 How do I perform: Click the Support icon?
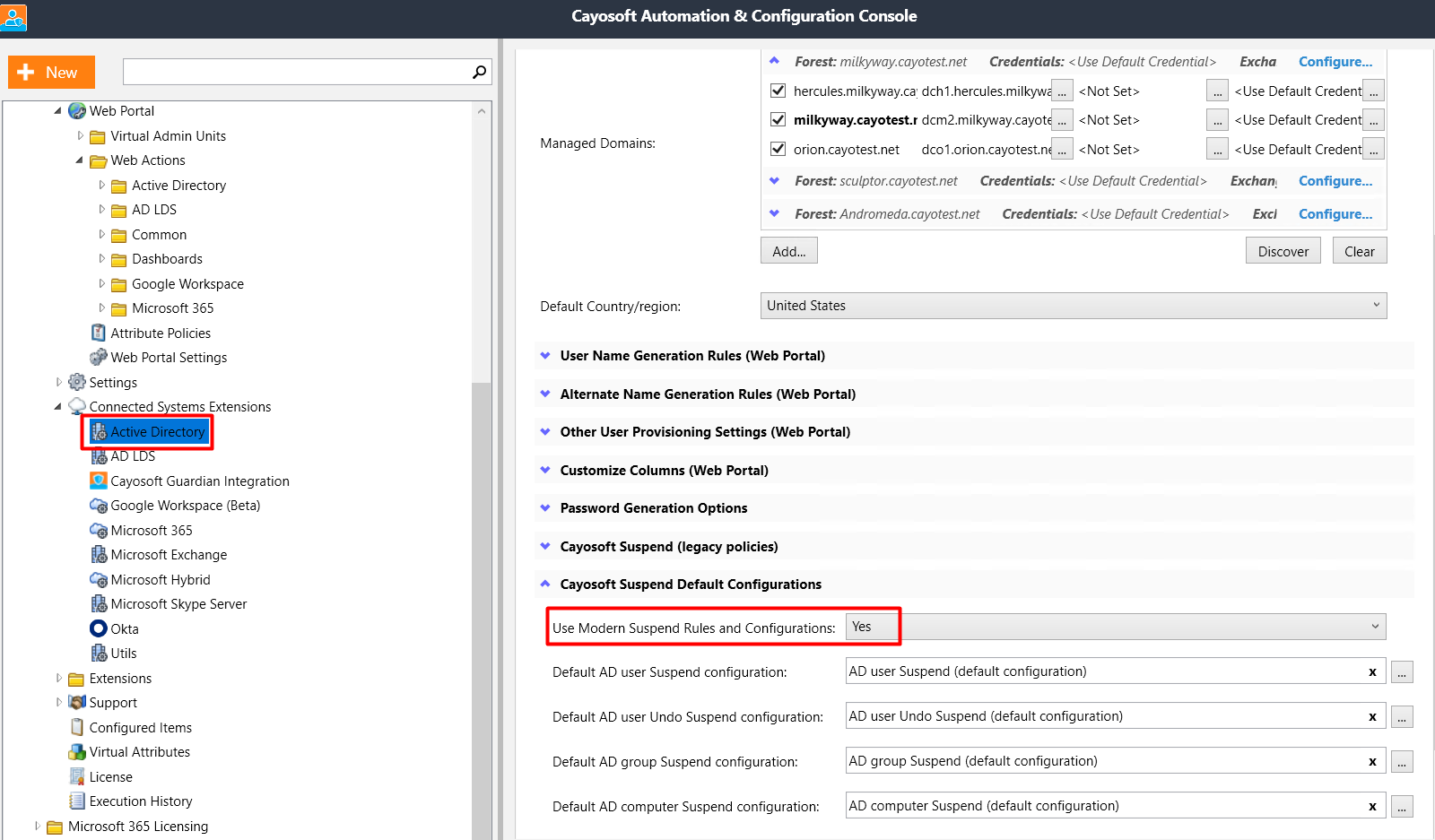click(77, 703)
